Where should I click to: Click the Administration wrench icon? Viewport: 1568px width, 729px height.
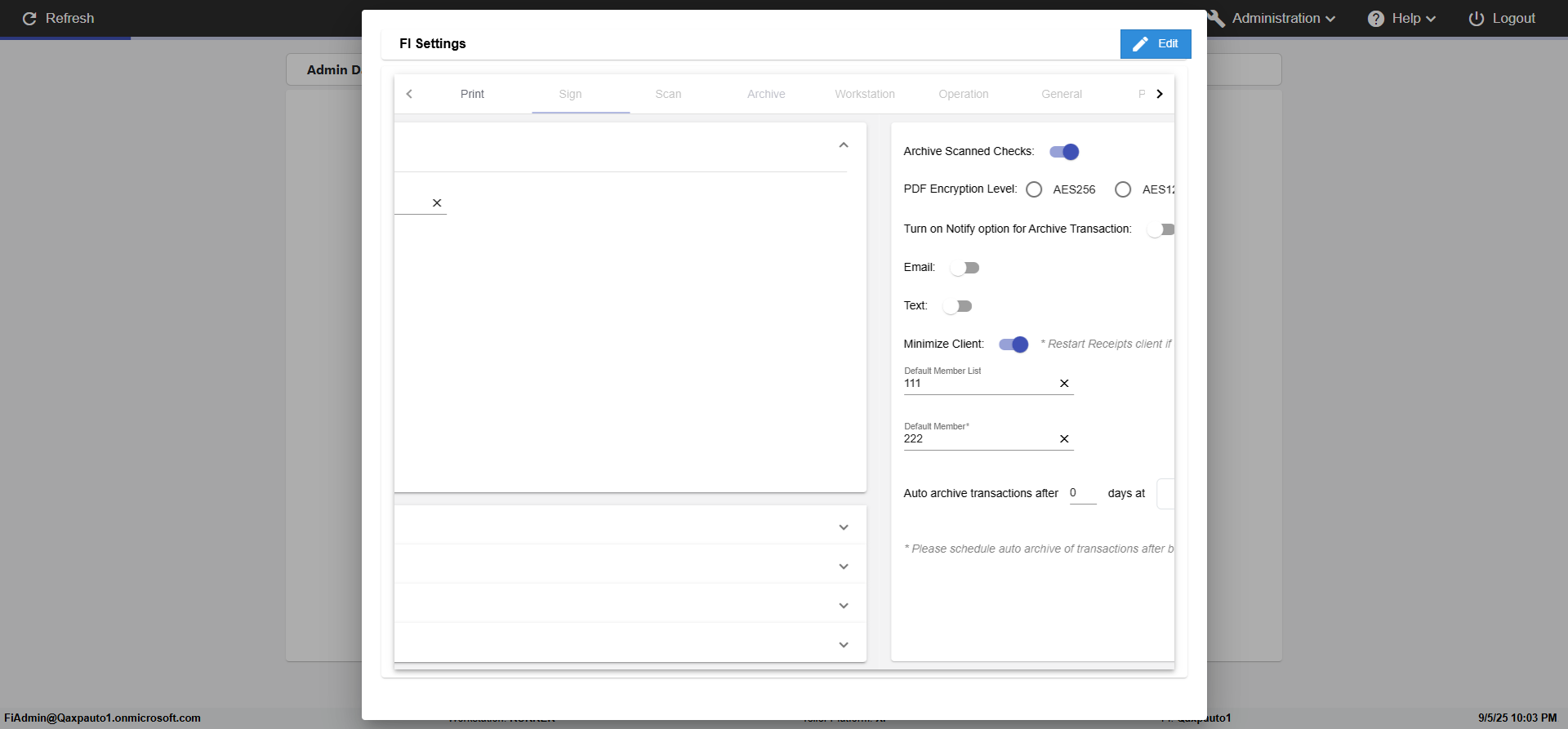[x=1217, y=19]
